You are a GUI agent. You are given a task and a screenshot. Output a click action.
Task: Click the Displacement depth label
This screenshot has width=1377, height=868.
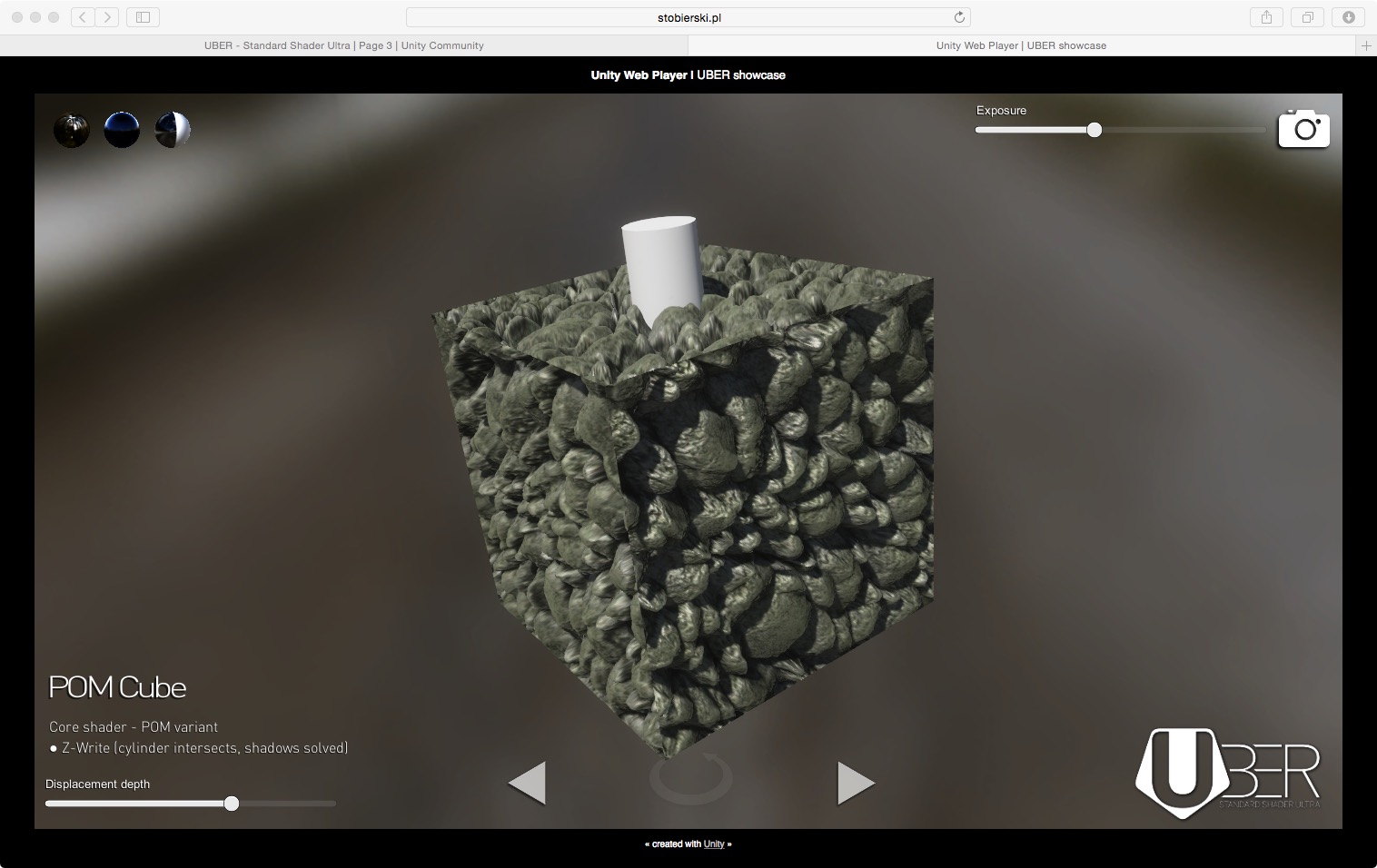(x=98, y=784)
